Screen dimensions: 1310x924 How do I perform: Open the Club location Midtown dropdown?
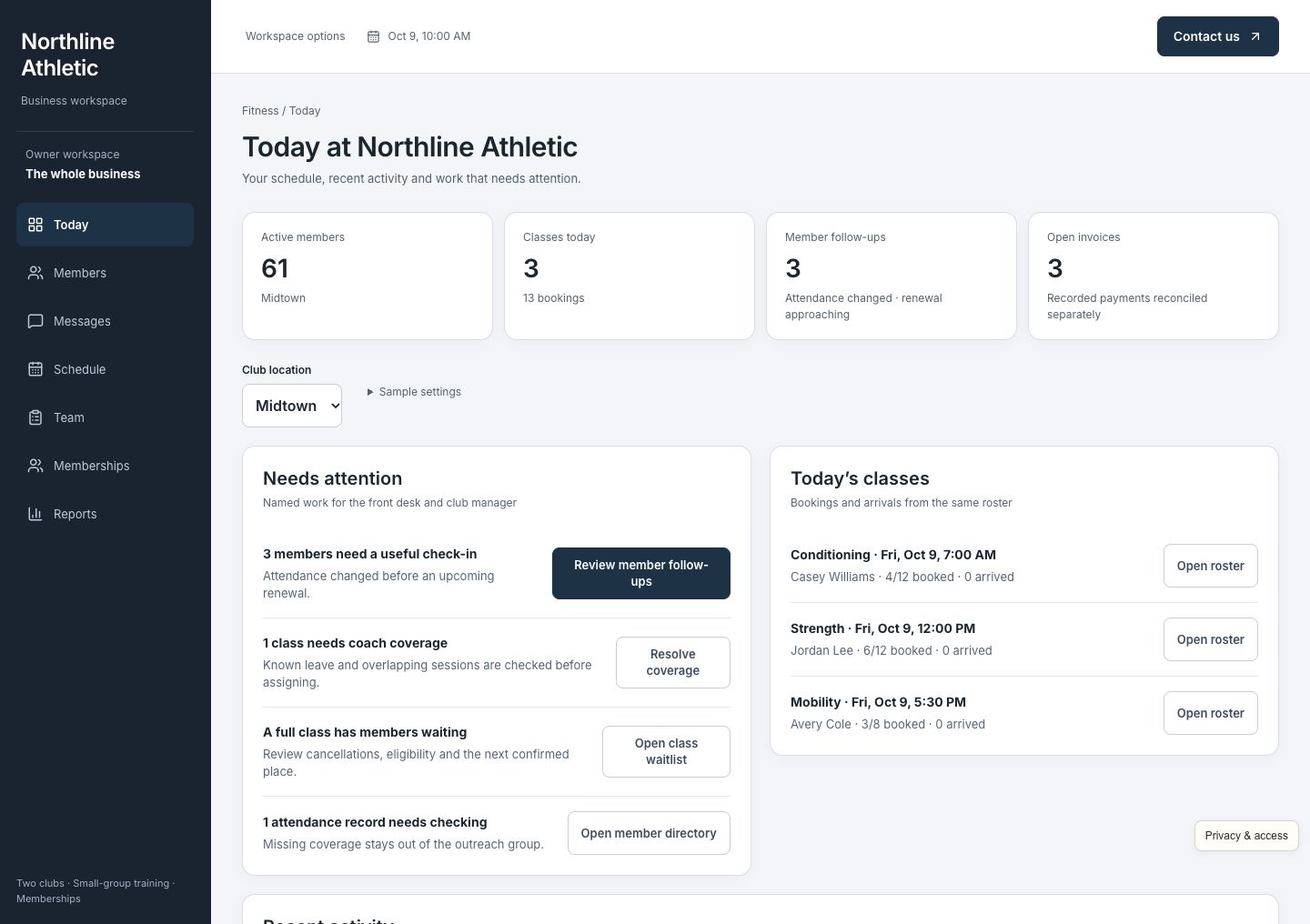292,406
